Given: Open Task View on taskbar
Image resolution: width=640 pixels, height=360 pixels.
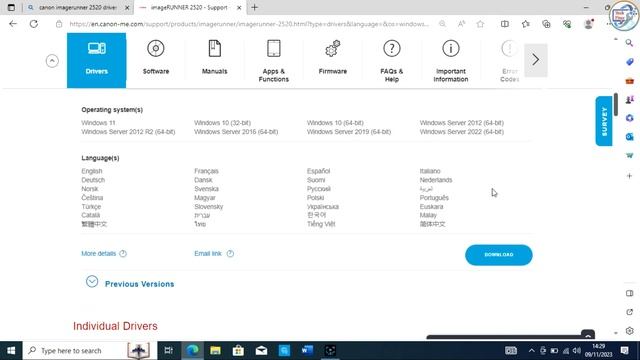Looking at the screenshot, I should 168,351.
